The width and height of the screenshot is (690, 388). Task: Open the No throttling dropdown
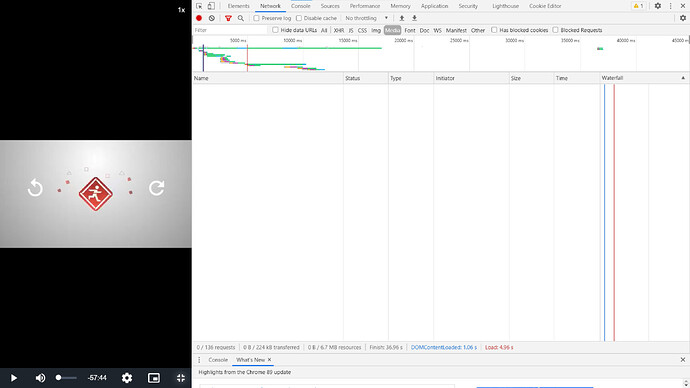pos(367,18)
